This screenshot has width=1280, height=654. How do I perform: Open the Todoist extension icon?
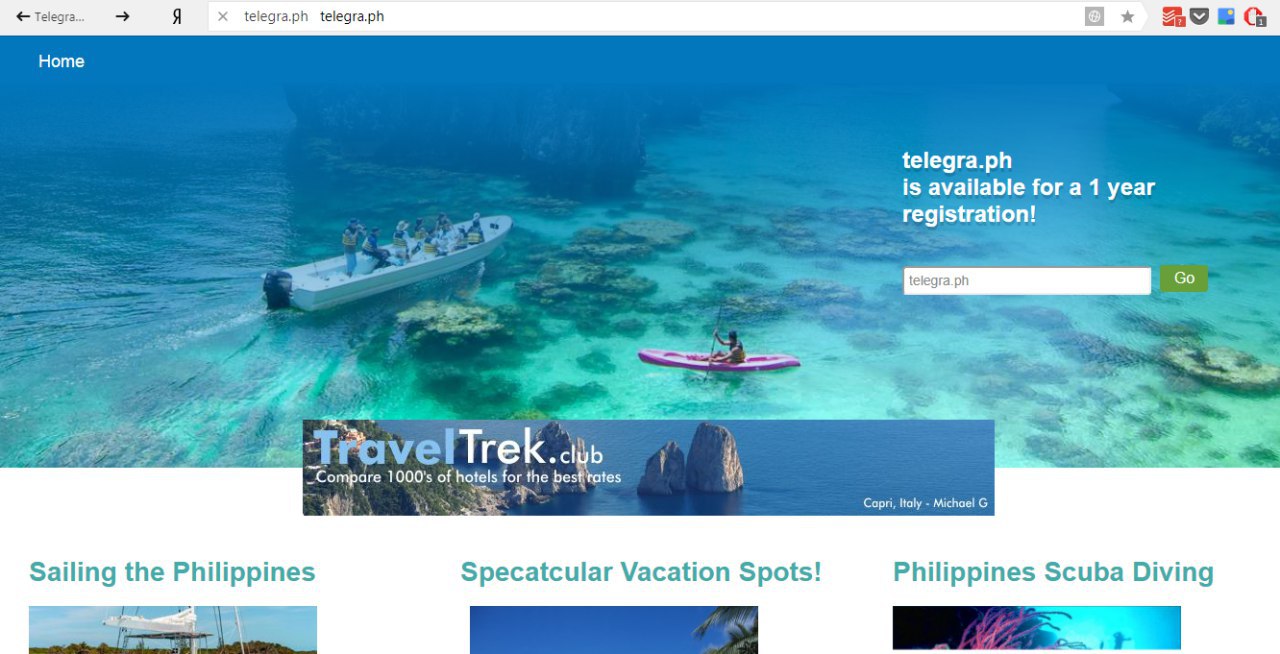point(1173,16)
